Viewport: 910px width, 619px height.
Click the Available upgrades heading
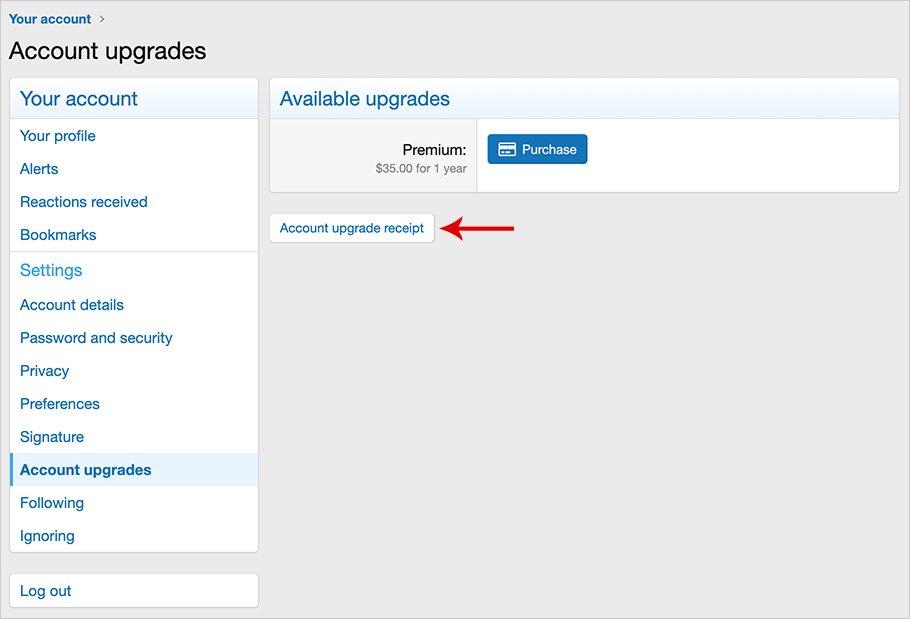tap(365, 99)
